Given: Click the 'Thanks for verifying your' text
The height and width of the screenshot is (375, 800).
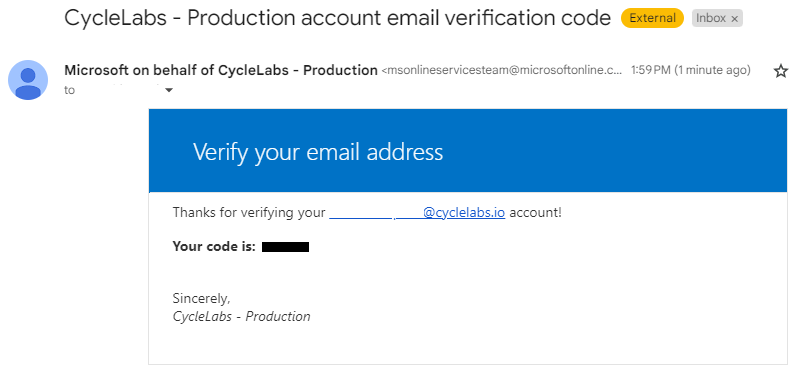Looking at the screenshot, I should point(249,212).
